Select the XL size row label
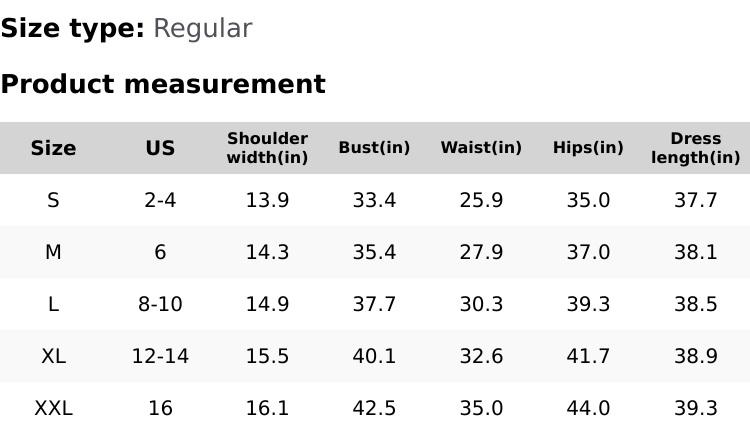Viewport: 750px width, 434px height. pyautogui.click(x=53, y=356)
